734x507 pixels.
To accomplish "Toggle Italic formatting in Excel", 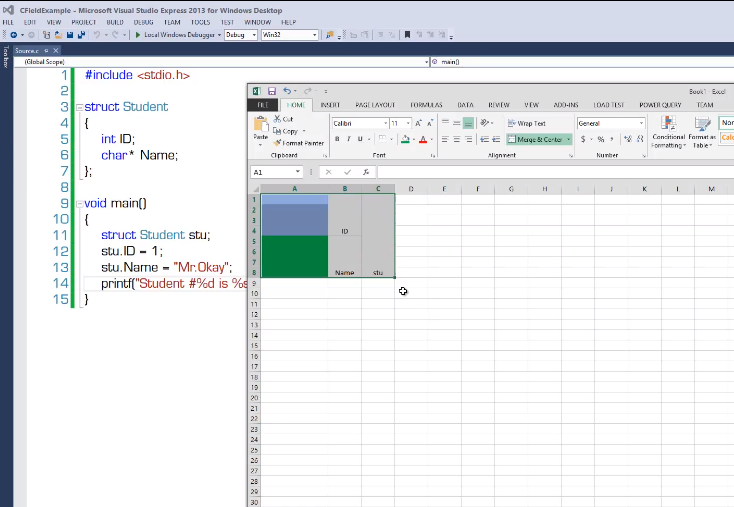I will tap(349, 139).
